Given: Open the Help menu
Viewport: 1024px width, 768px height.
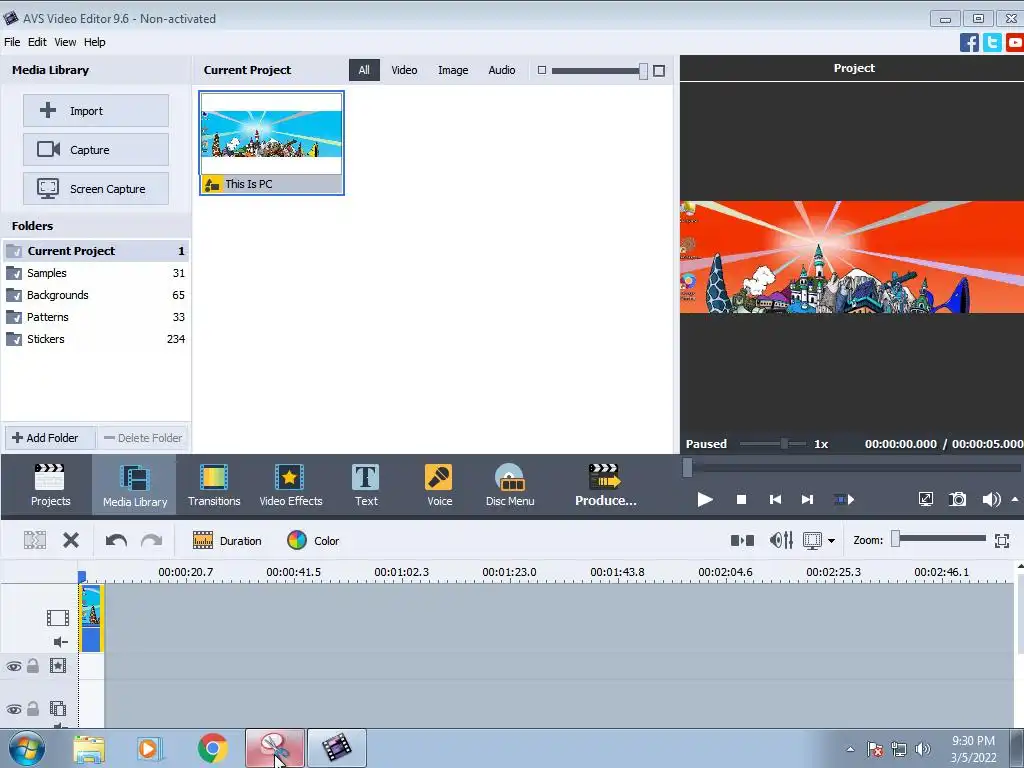Looking at the screenshot, I should tap(94, 42).
